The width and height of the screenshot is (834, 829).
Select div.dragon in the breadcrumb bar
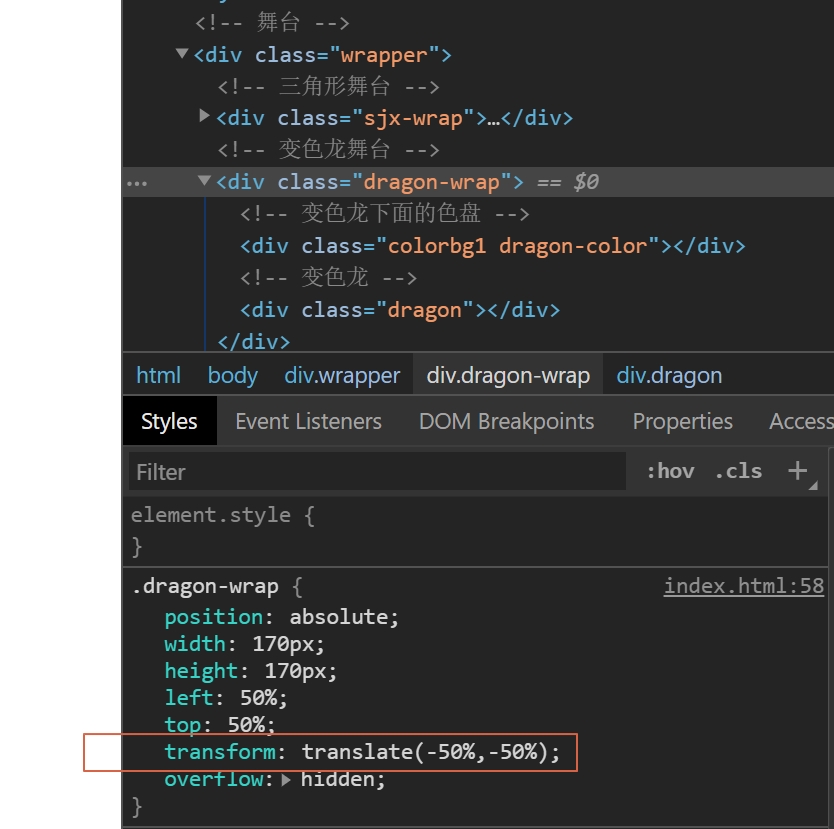669,375
